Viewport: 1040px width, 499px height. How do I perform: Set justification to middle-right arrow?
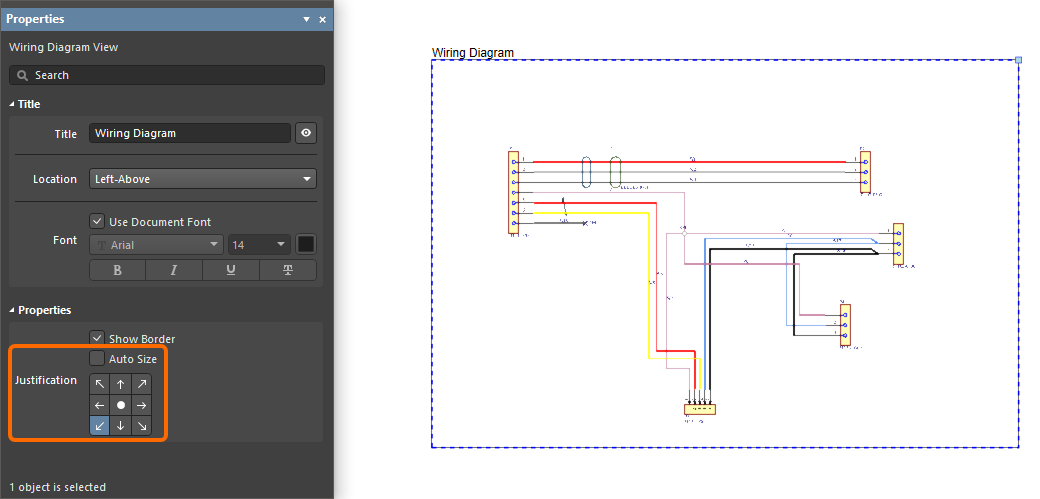point(141,405)
